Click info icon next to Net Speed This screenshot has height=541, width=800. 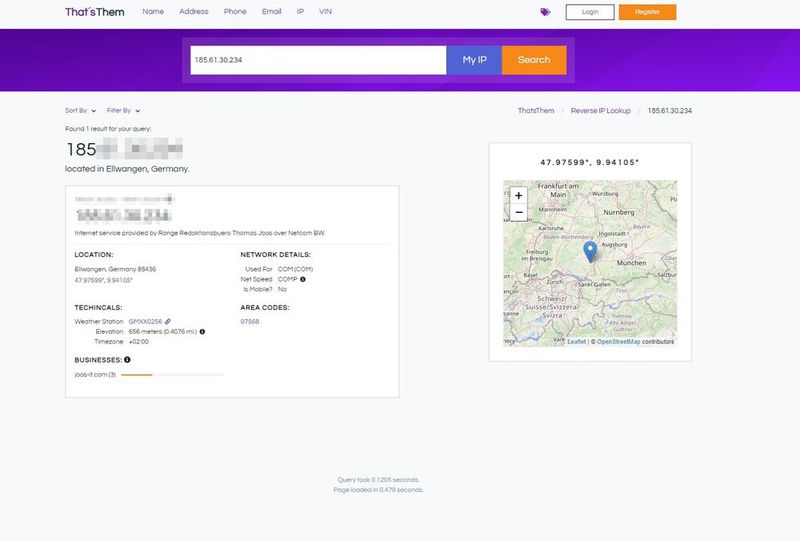click(x=303, y=279)
